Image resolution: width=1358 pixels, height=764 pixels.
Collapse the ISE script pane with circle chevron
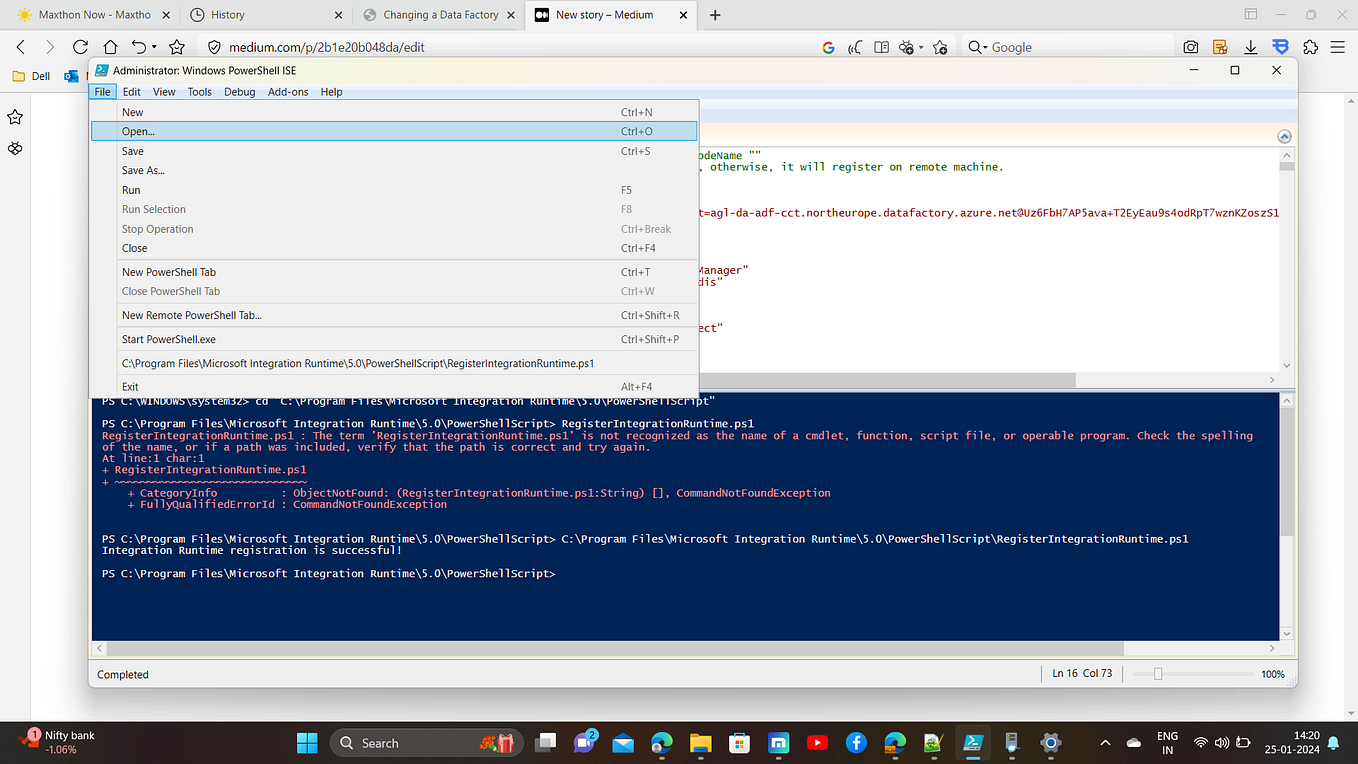(x=1284, y=135)
